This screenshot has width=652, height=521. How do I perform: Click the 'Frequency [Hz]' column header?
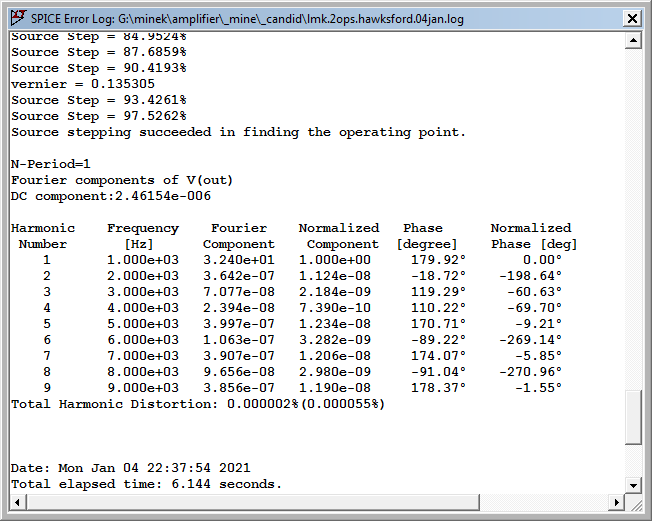(x=143, y=236)
